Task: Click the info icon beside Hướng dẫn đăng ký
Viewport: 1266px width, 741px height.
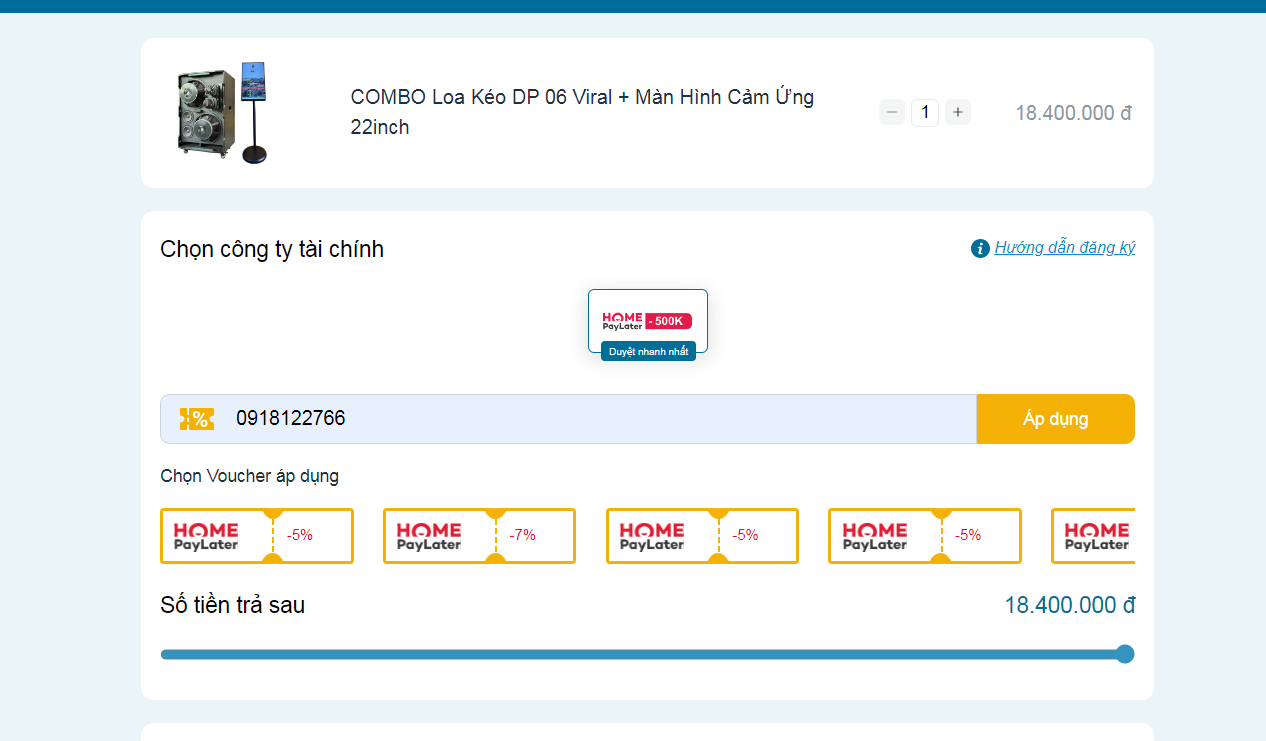Action: 980,248
